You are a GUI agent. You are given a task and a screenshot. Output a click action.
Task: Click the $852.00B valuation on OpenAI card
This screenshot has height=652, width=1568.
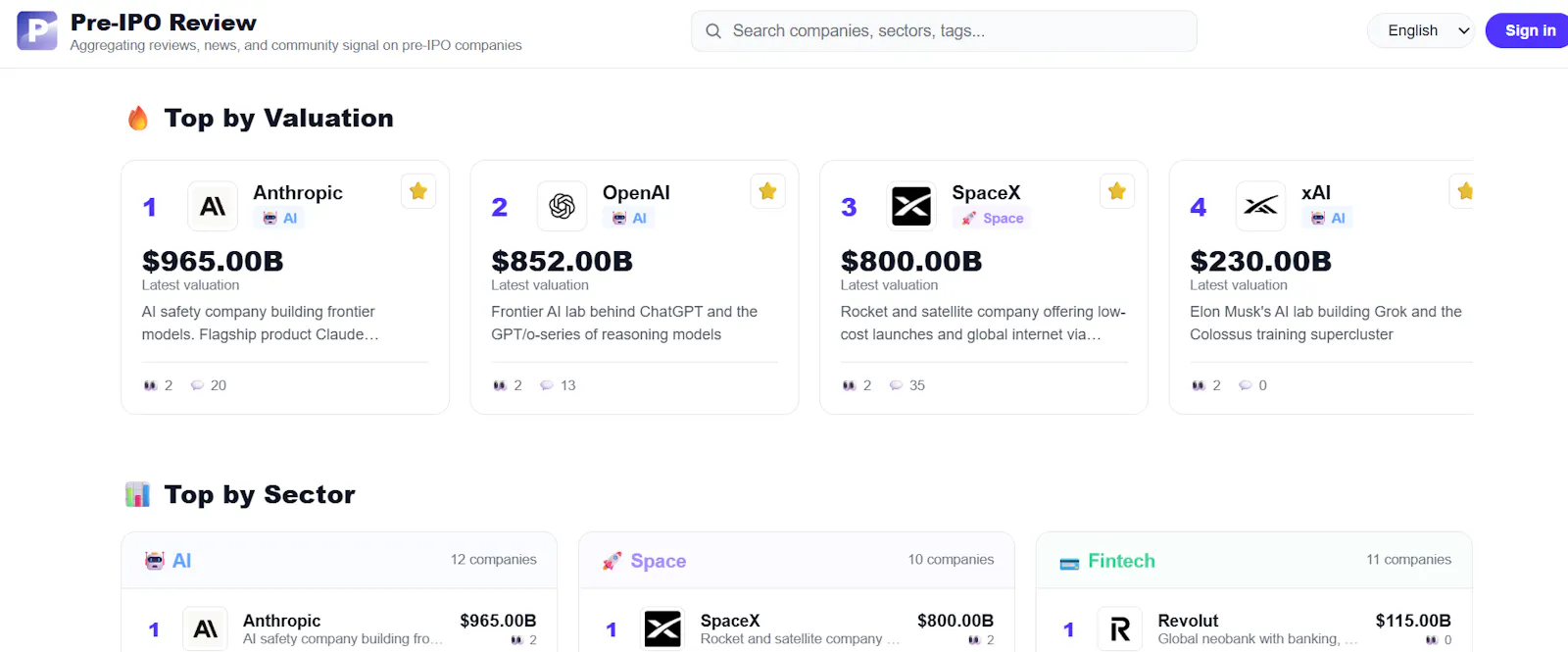tap(563, 262)
